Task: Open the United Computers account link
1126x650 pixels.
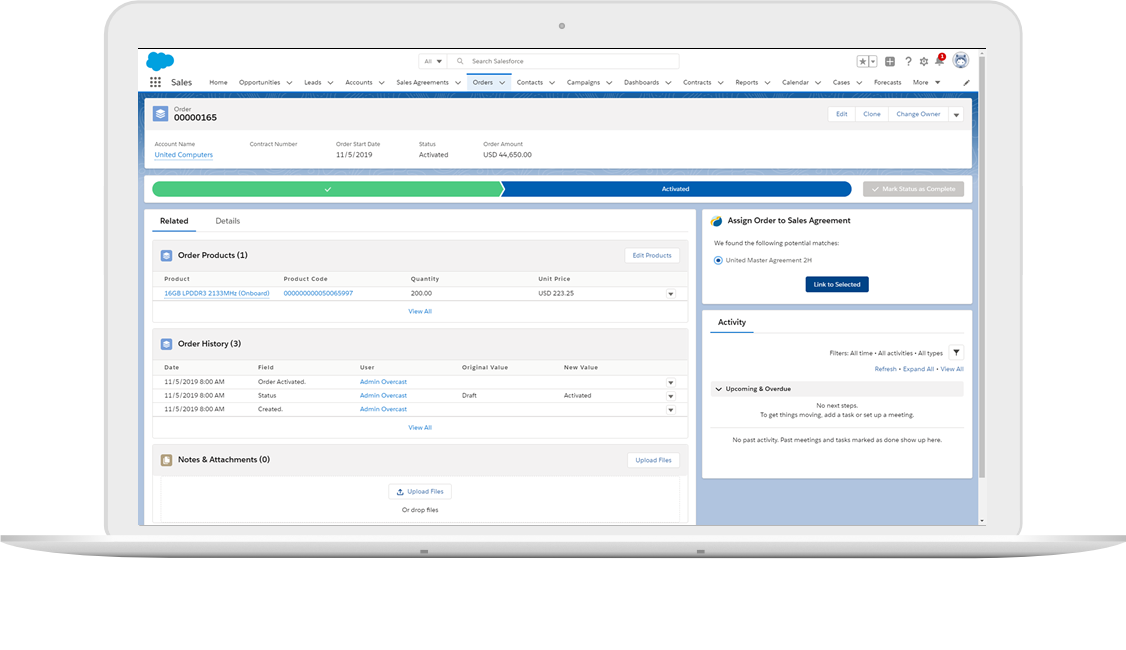Action: [x=183, y=155]
